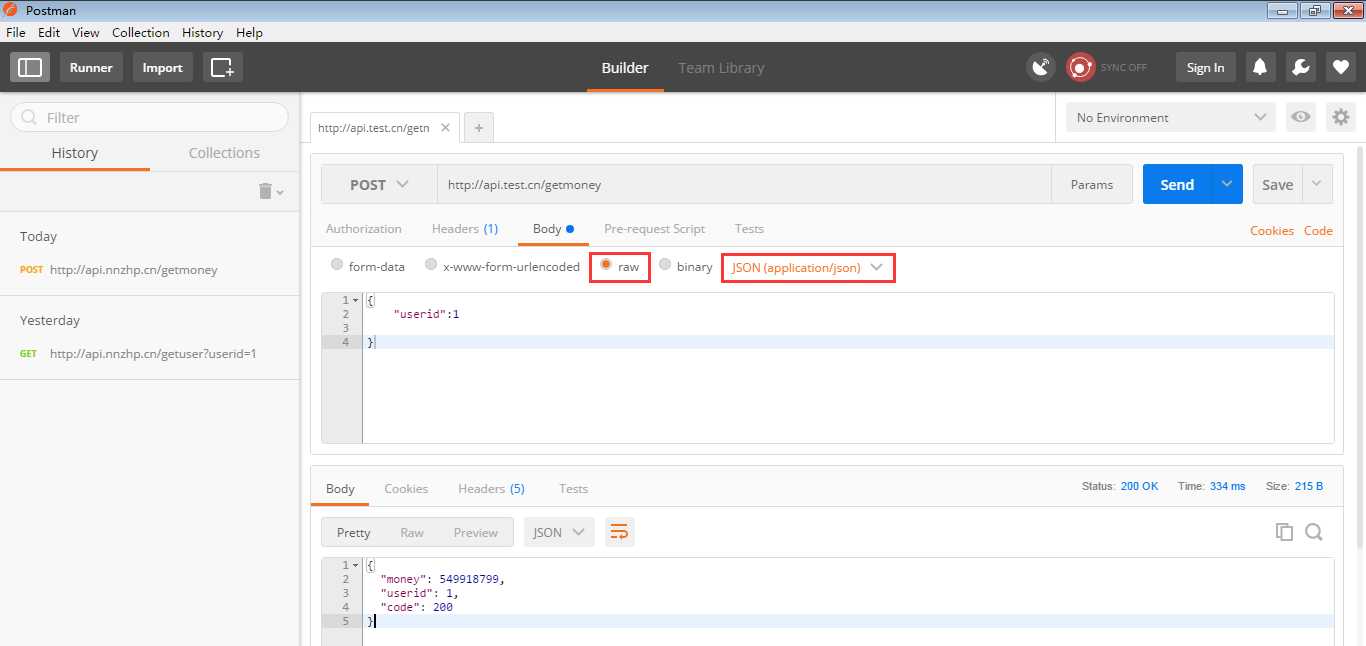Click the interceptor satellite icon
Viewport: 1366px width, 646px height.
[x=1041, y=67]
